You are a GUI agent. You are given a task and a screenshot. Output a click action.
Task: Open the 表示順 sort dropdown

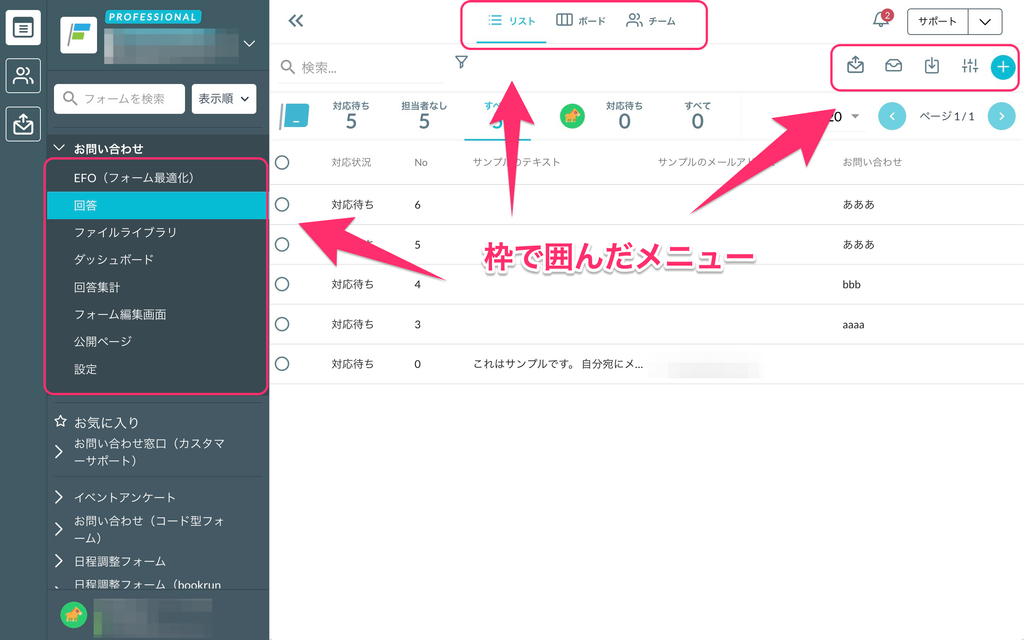point(224,99)
